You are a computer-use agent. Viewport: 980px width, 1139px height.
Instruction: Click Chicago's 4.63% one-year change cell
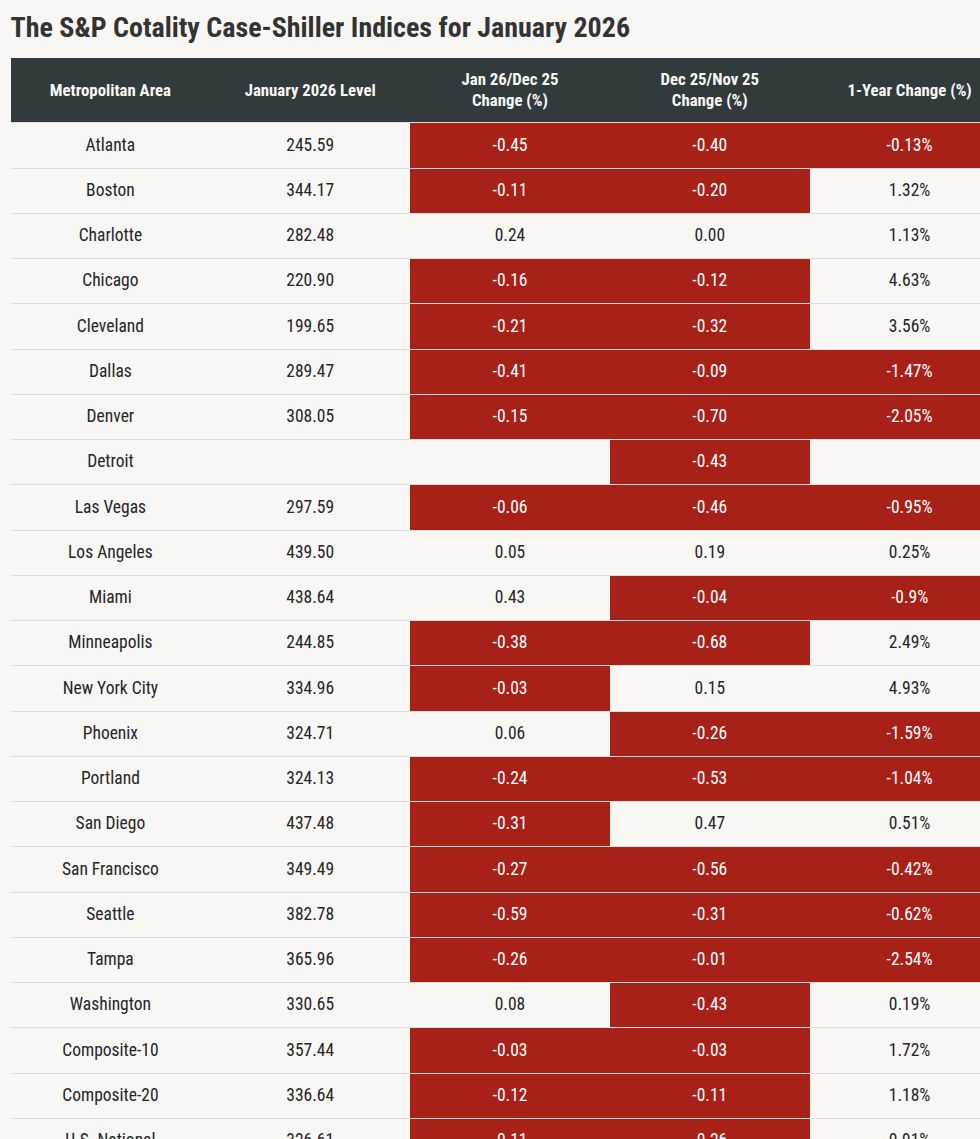pyautogui.click(x=909, y=280)
